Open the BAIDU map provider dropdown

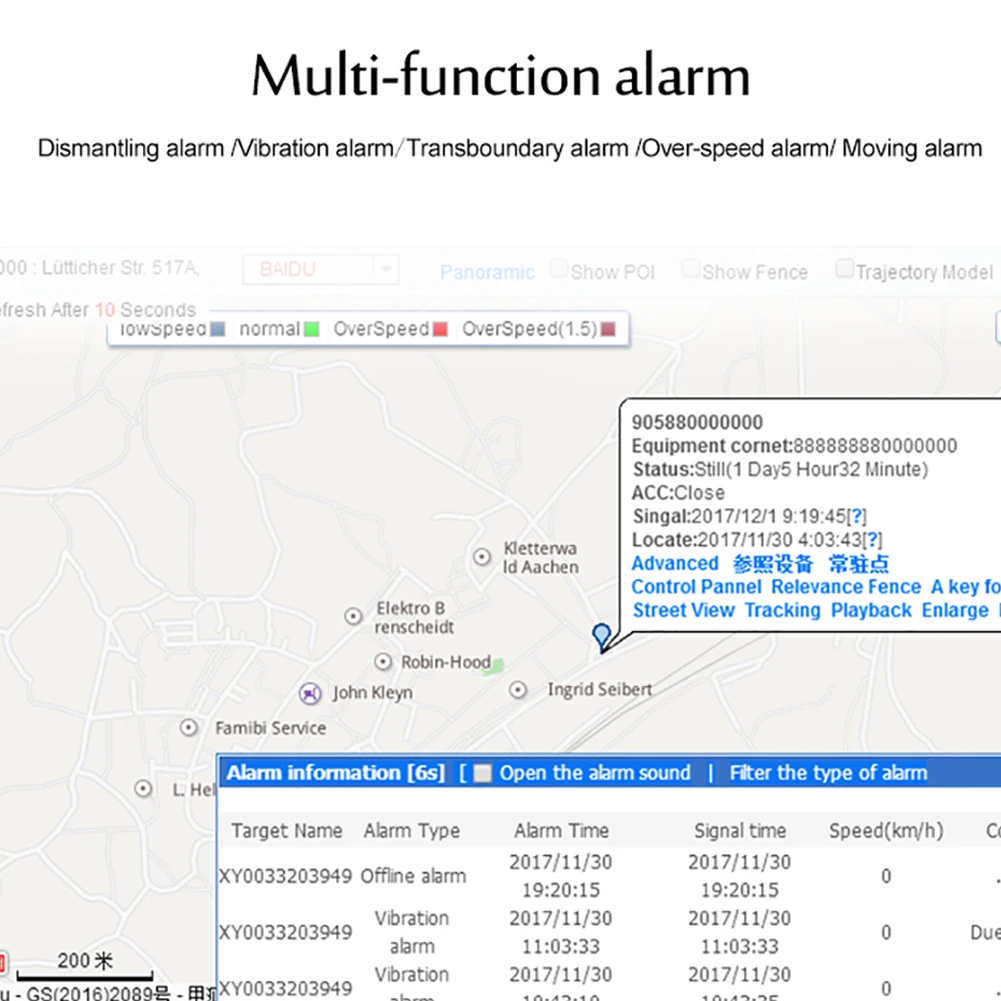(320, 269)
